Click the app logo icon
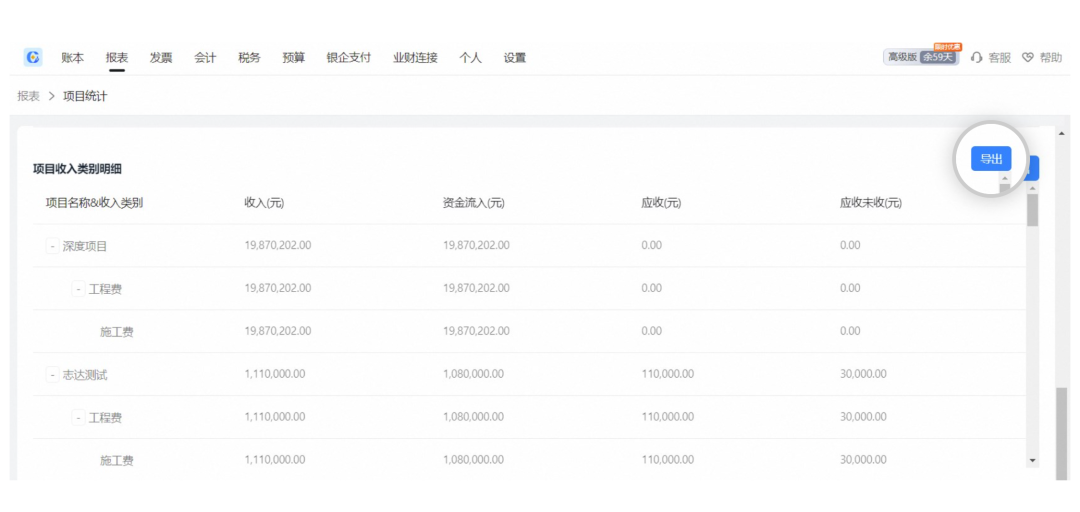The width and height of the screenshot is (1080, 512). 33,58
